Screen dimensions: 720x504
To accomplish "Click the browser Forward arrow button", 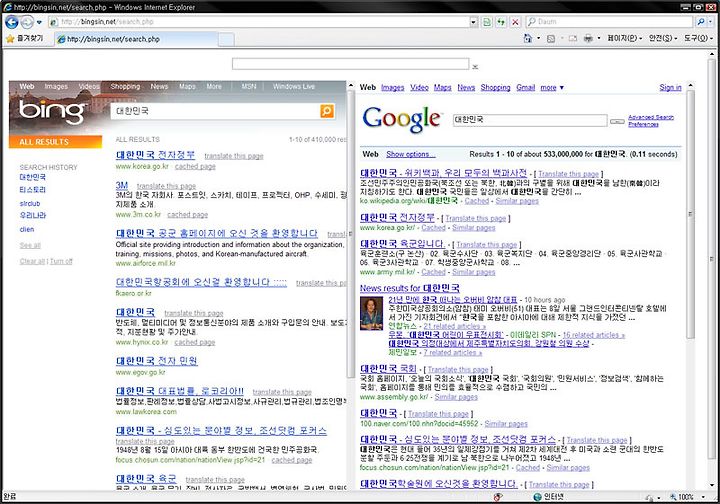I will coord(28,22).
